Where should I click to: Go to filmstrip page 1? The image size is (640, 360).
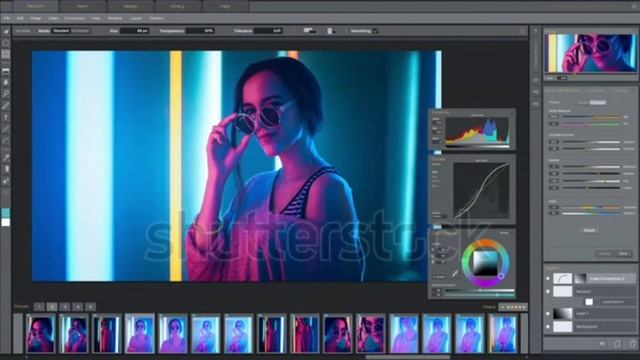(x=39, y=307)
